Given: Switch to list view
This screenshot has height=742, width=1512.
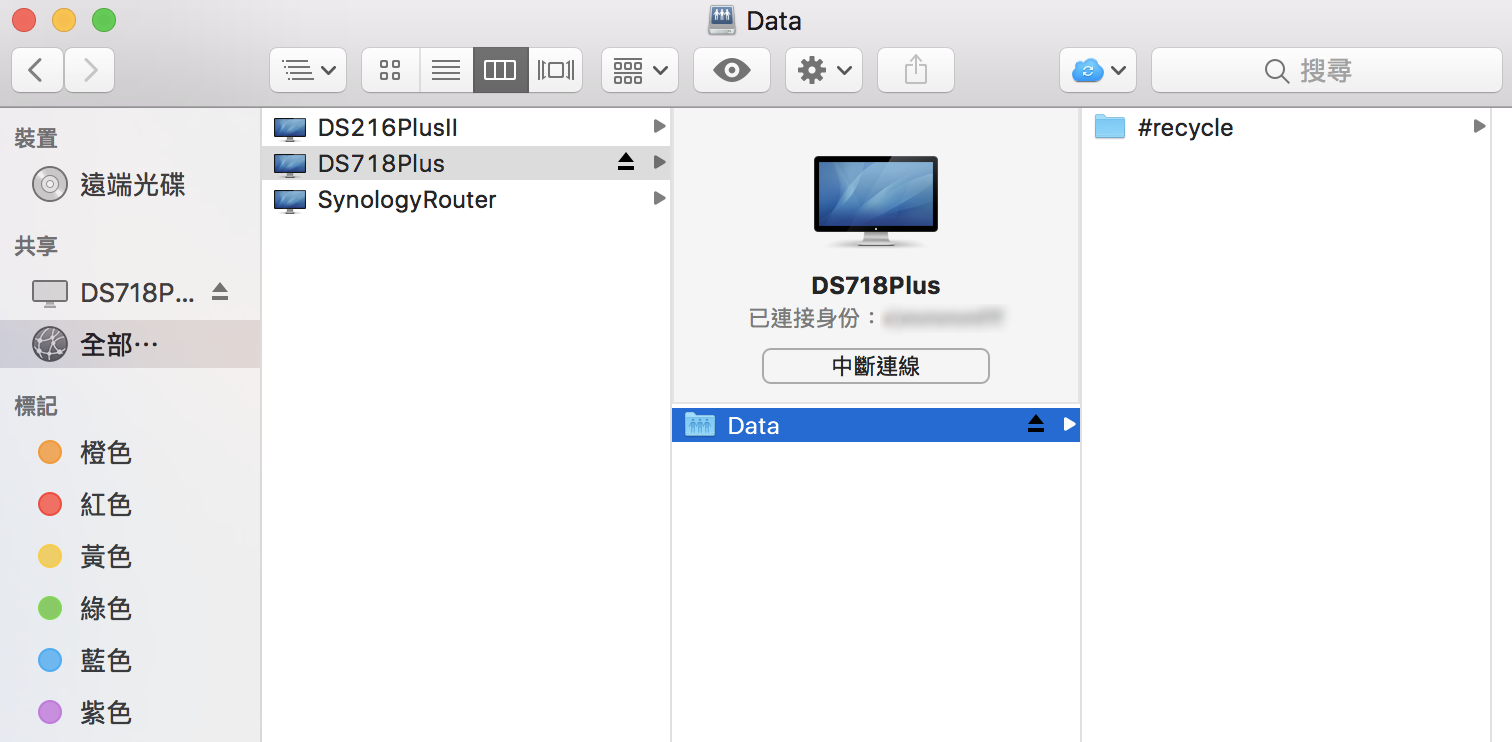Looking at the screenshot, I should click(x=446, y=70).
